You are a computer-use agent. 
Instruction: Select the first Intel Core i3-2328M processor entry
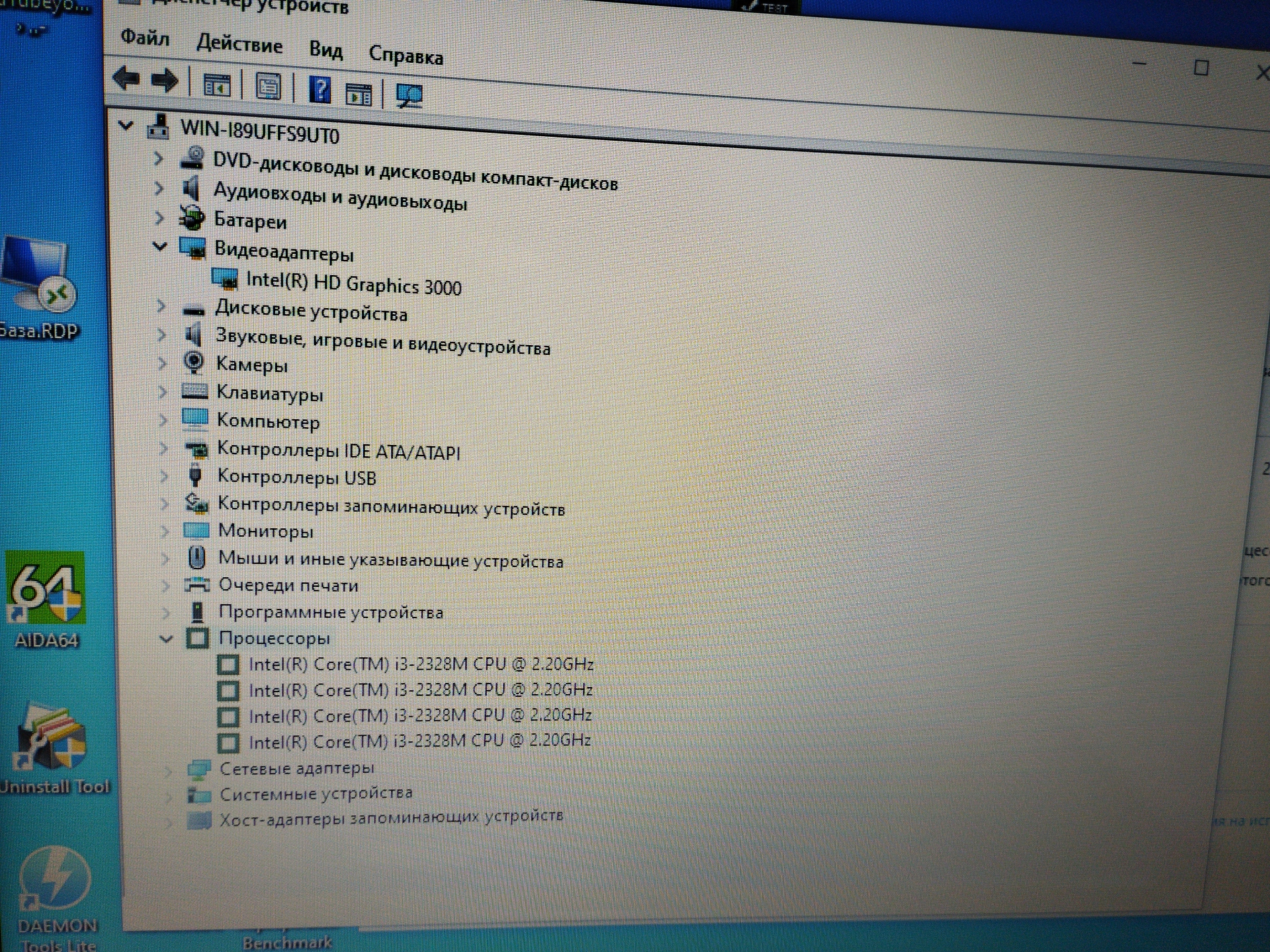click(421, 664)
